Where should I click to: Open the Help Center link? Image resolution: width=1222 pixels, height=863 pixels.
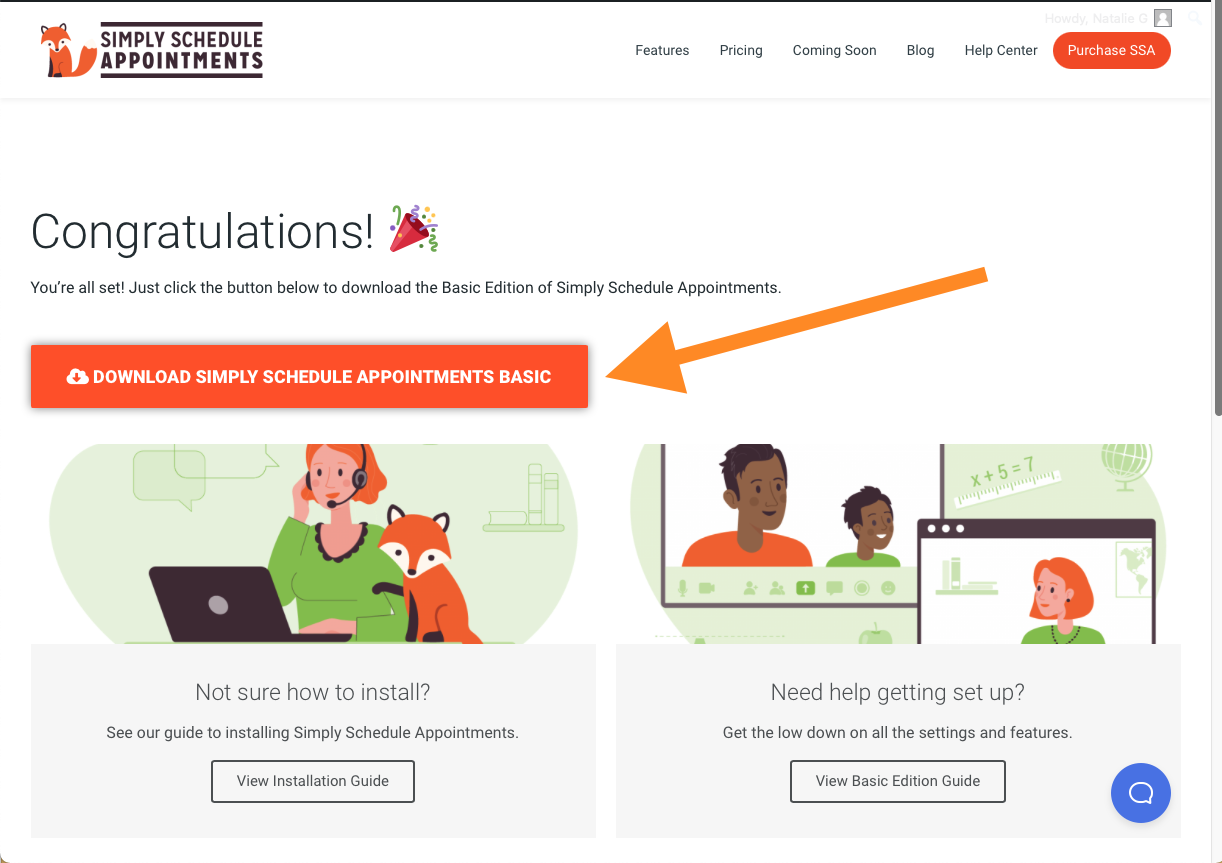[x=1001, y=50]
